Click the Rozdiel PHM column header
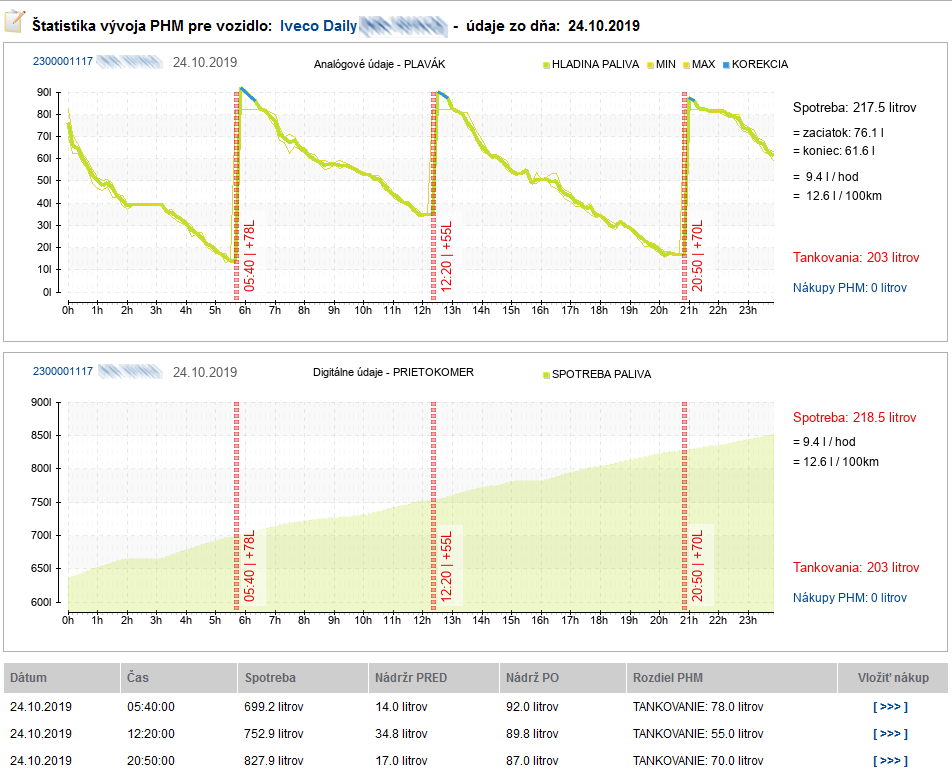Viewport: 952px width, 773px height. pyautogui.click(x=668, y=678)
